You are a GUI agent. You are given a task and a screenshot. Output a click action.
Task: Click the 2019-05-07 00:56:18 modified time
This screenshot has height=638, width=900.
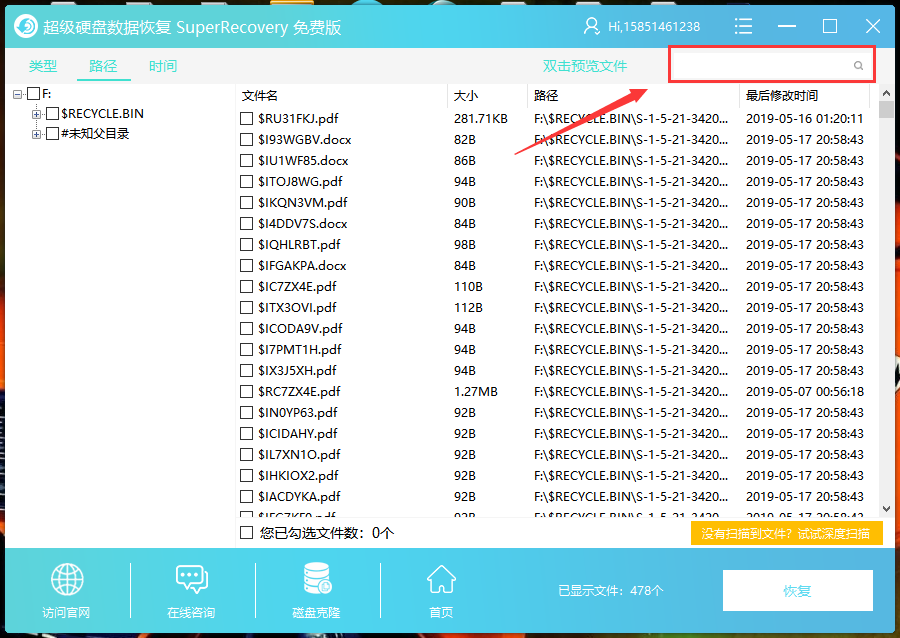pos(805,392)
